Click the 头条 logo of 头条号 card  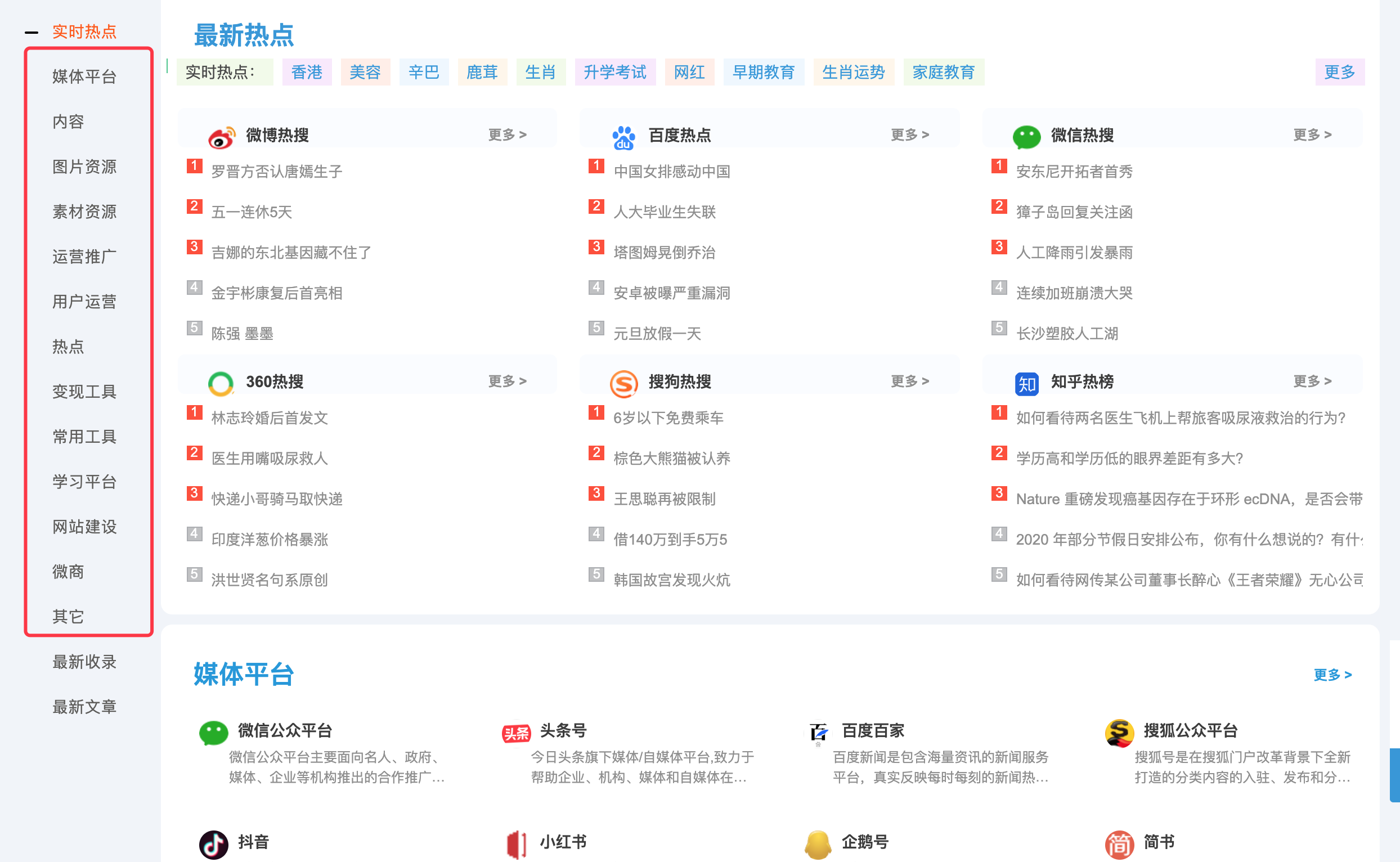(516, 733)
